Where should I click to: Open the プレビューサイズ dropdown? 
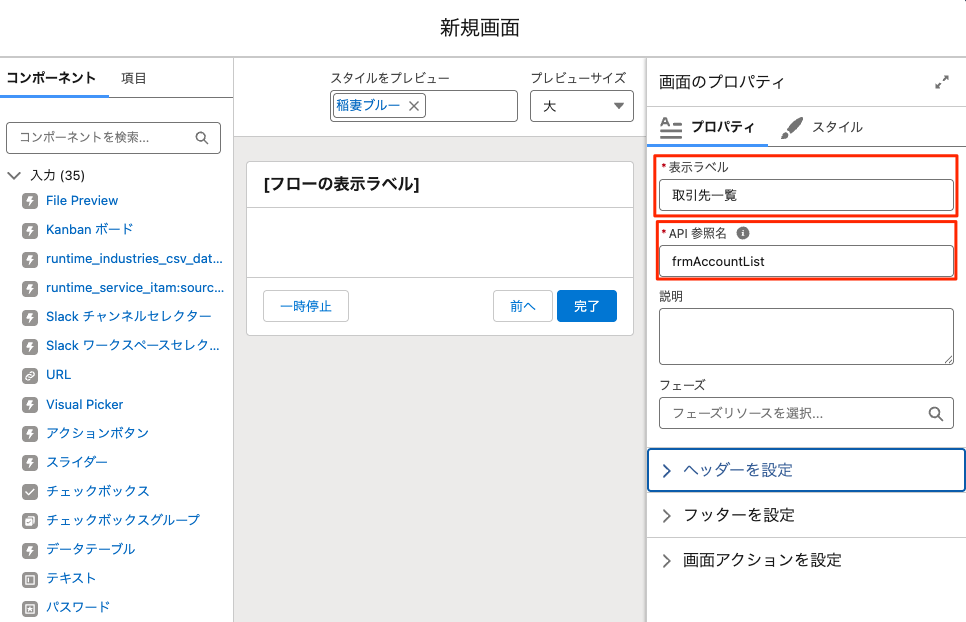tap(581, 106)
